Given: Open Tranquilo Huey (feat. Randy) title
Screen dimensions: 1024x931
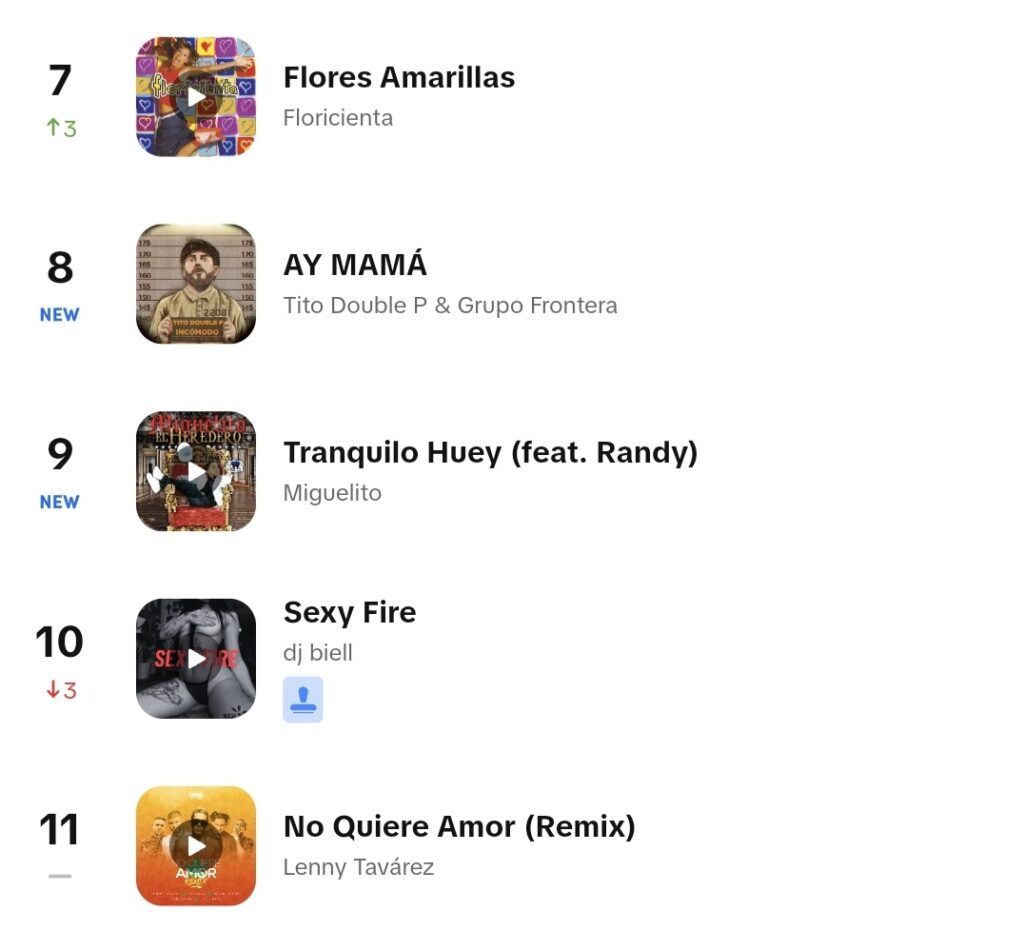Looking at the screenshot, I should 490,452.
